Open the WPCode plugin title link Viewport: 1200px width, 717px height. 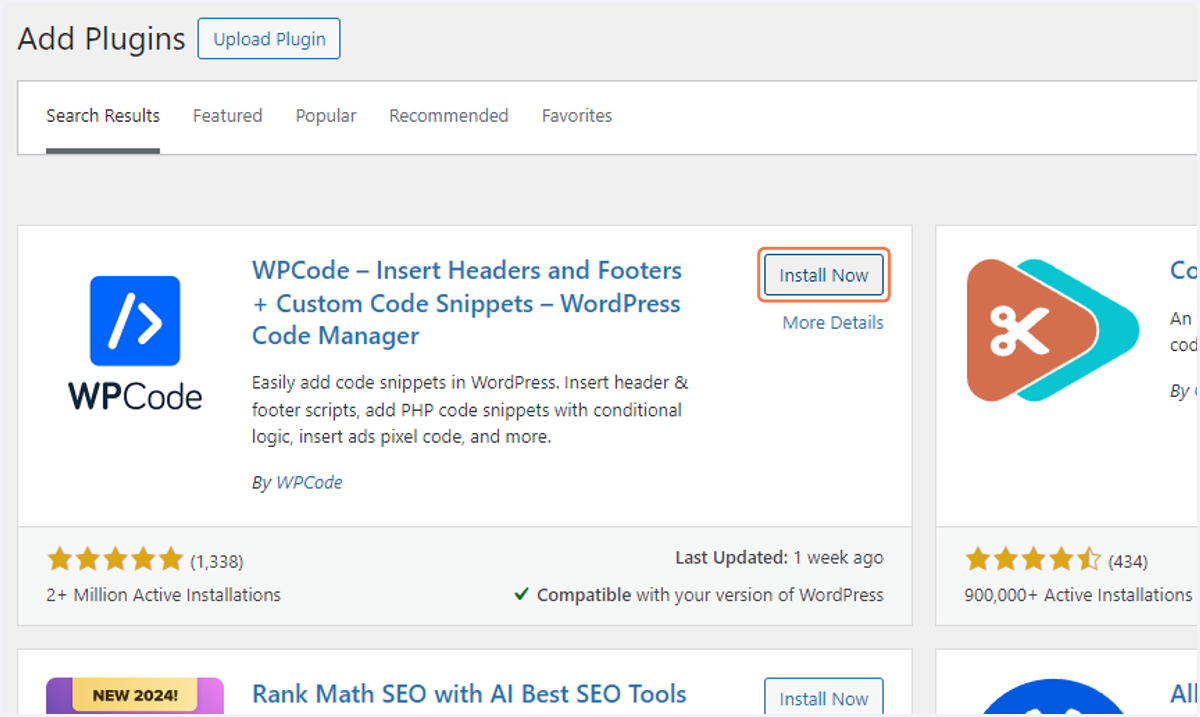point(467,303)
